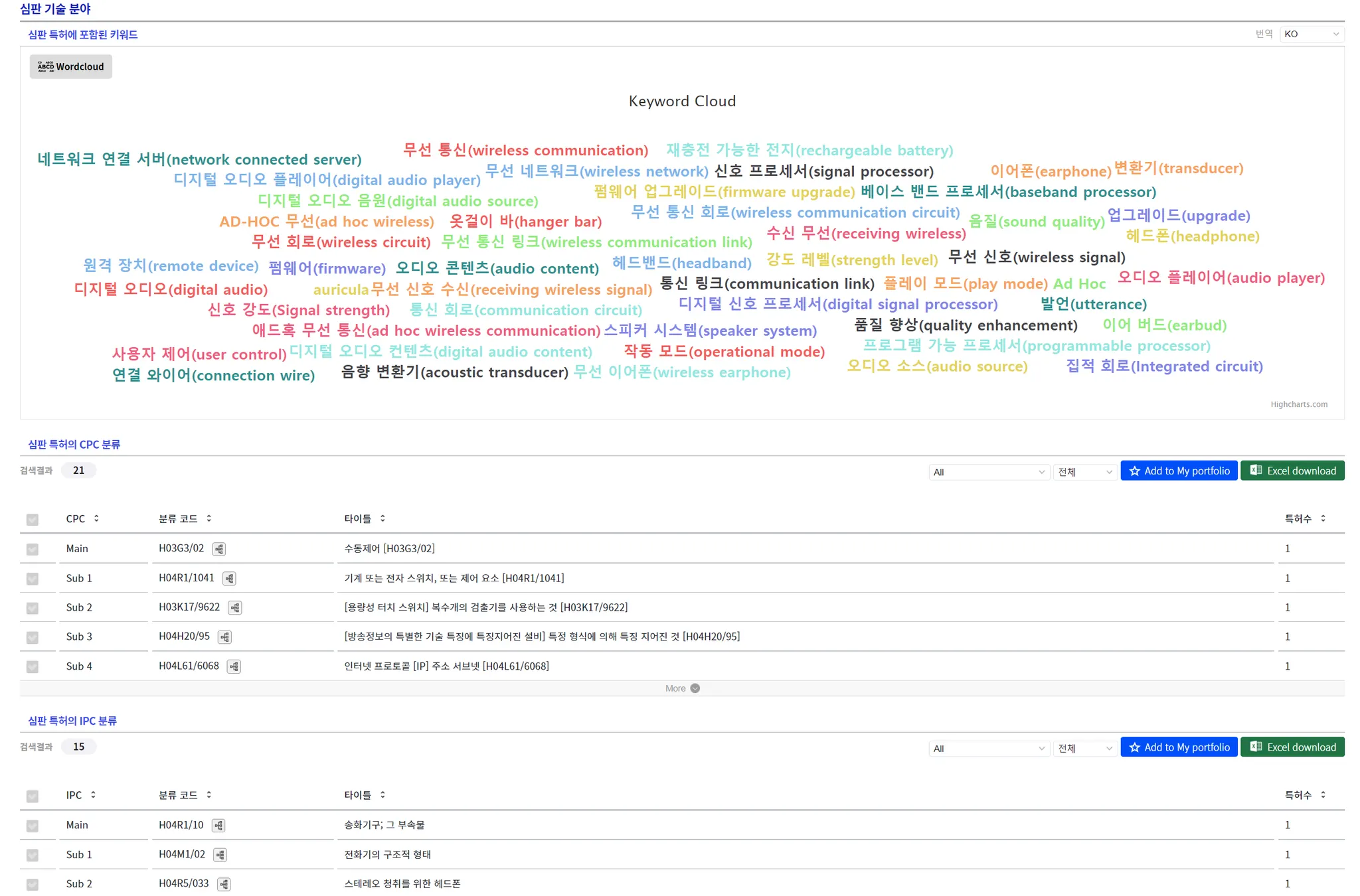Viewport: 1360px width, 896px height.
Task: Click the hierarchy icon next to H04L61/6068
Action: (234, 666)
